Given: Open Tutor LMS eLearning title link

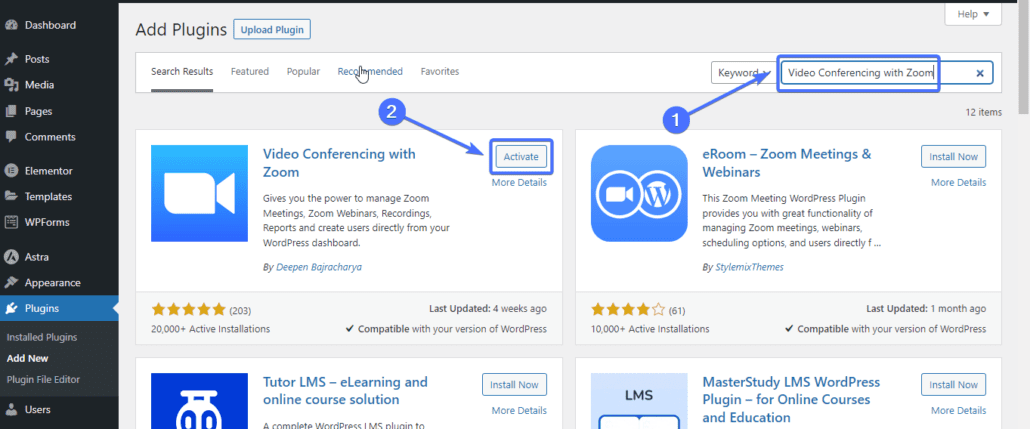Looking at the screenshot, I should [345, 390].
